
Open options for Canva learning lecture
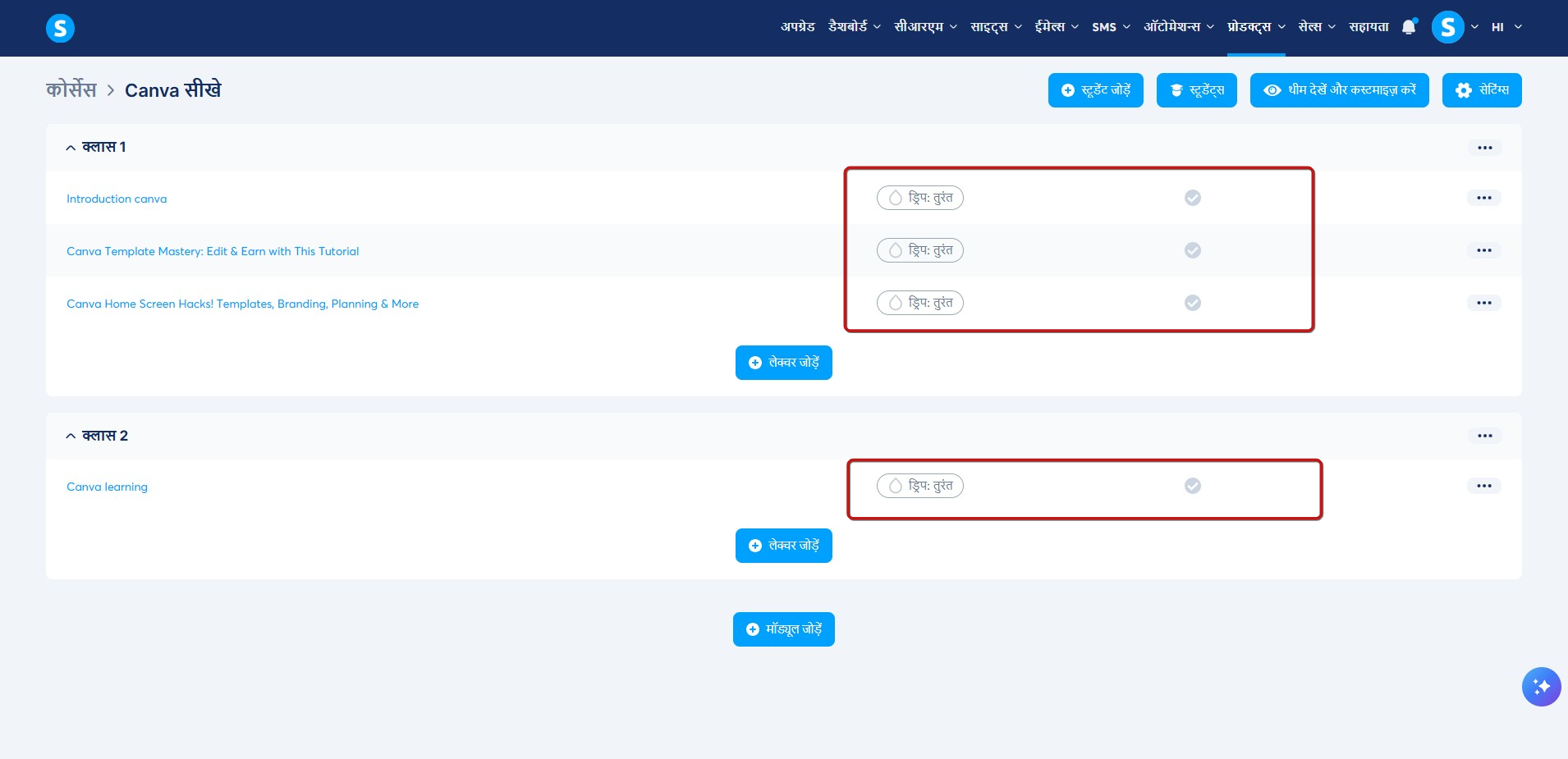click(1483, 486)
